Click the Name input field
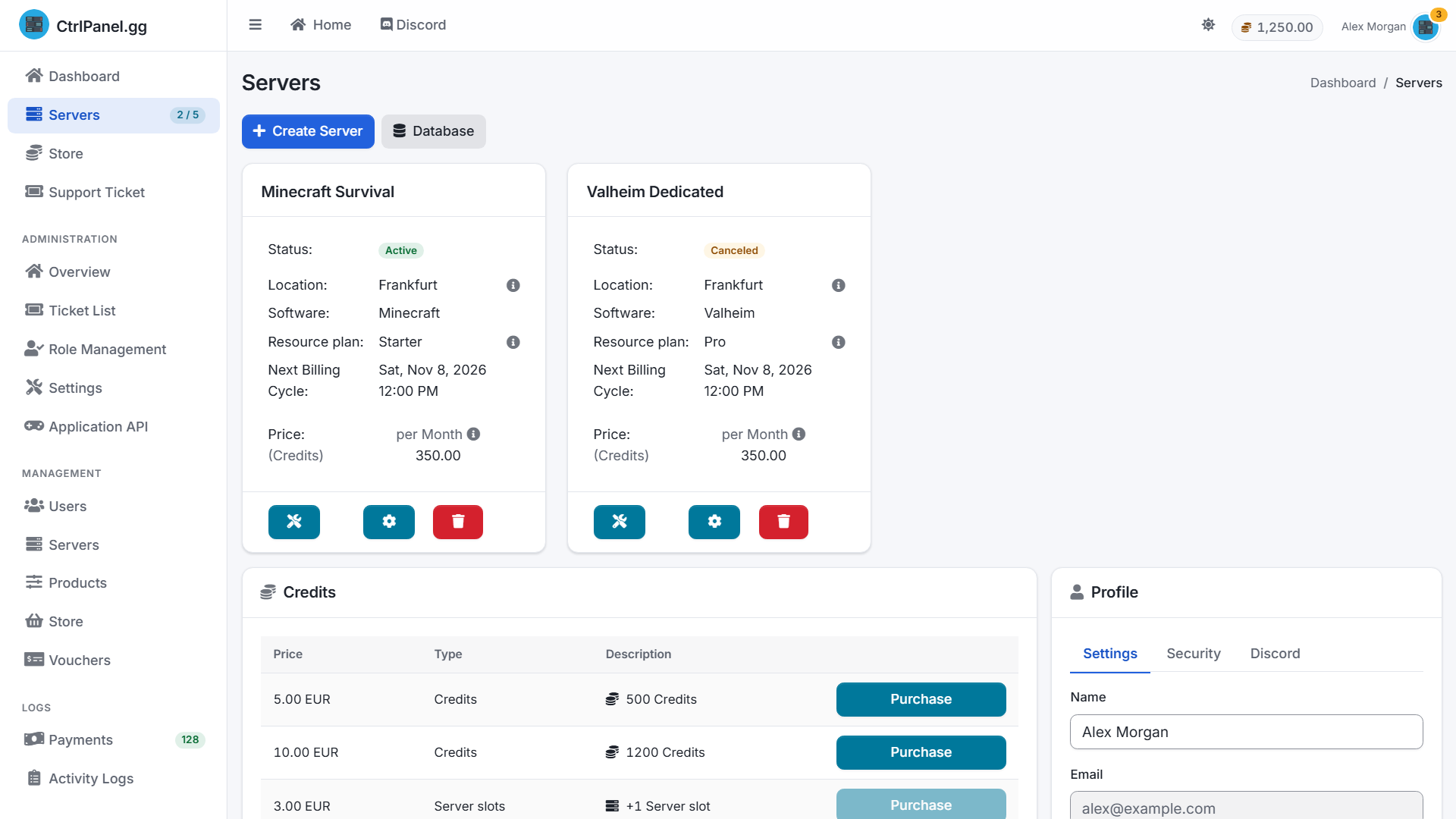The width and height of the screenshot is (1456, 819). [x=1246, y=732]
